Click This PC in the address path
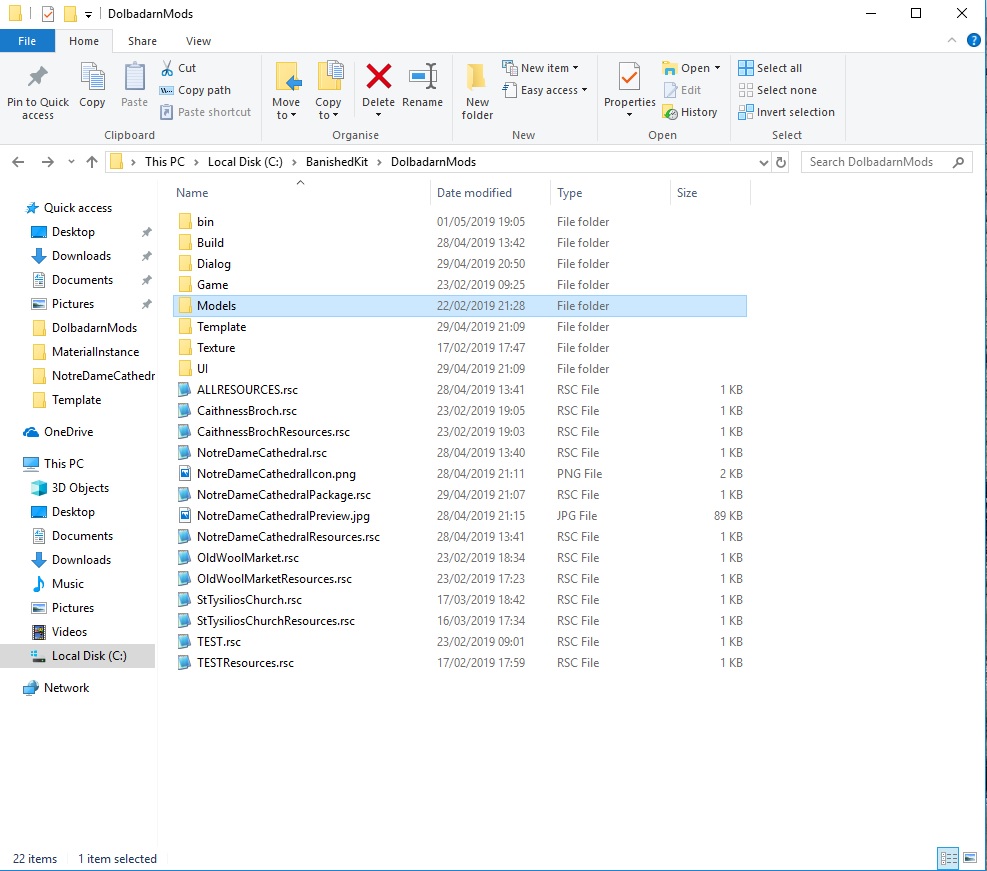The height and width of the screenshot is (871, 987). (x=165, y=162)
